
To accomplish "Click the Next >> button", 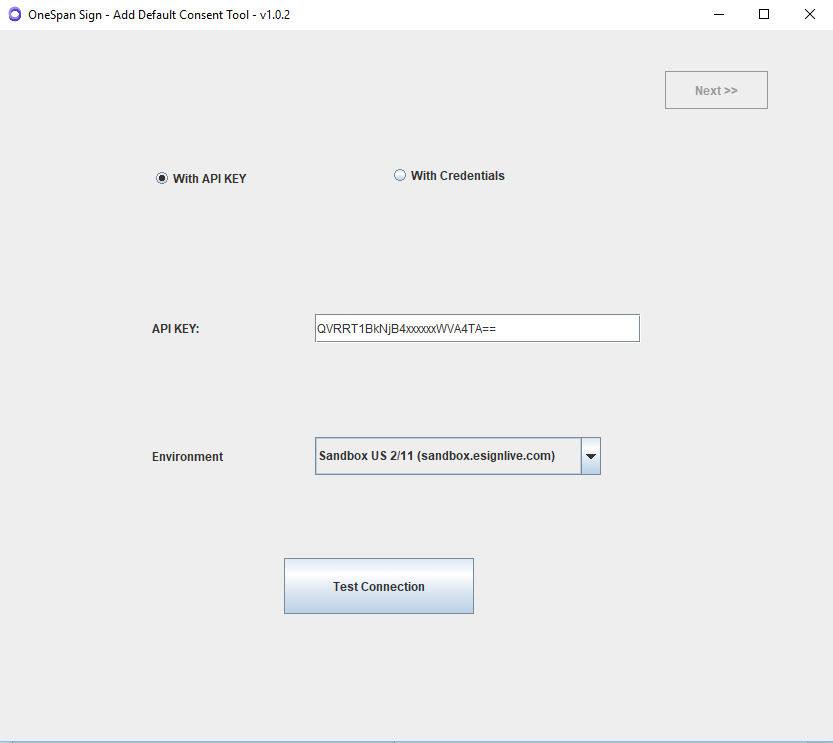I will coord(716,90).
